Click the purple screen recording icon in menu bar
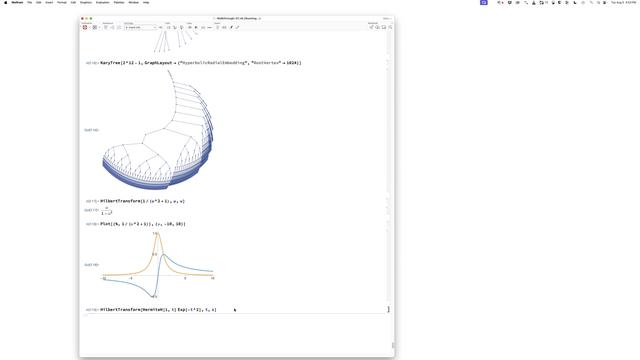The width and height of the screenshot is (640, 360). [x=484, y=2]
